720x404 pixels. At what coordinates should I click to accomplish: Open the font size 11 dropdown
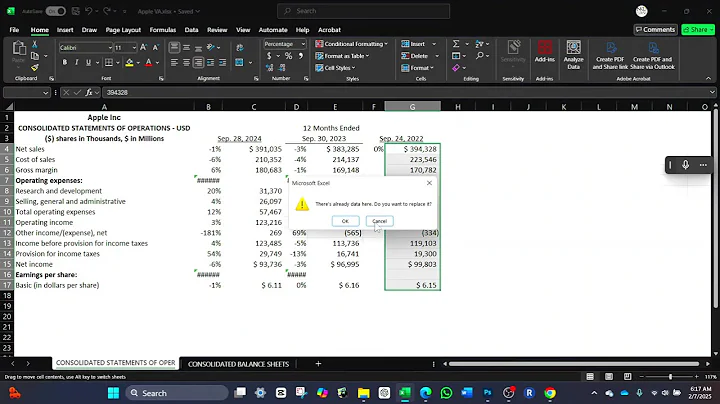click(134, 47)
